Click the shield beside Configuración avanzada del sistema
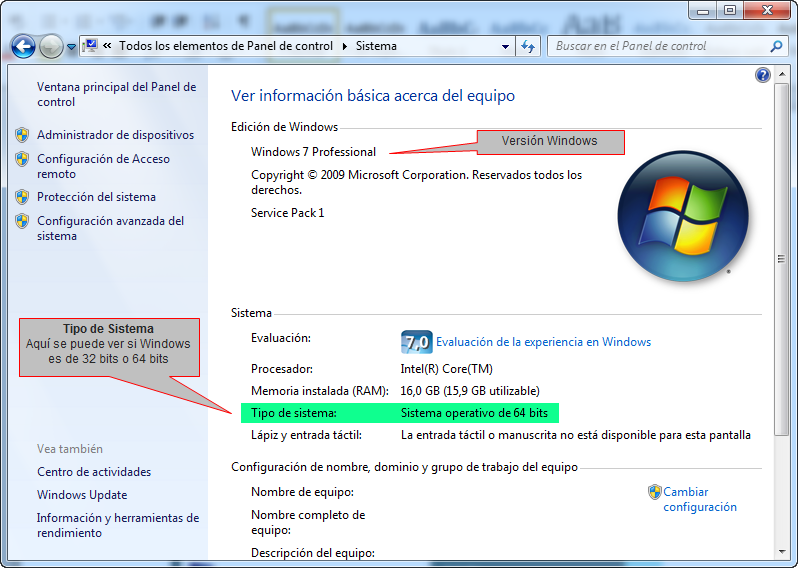 tap(22, 221)
